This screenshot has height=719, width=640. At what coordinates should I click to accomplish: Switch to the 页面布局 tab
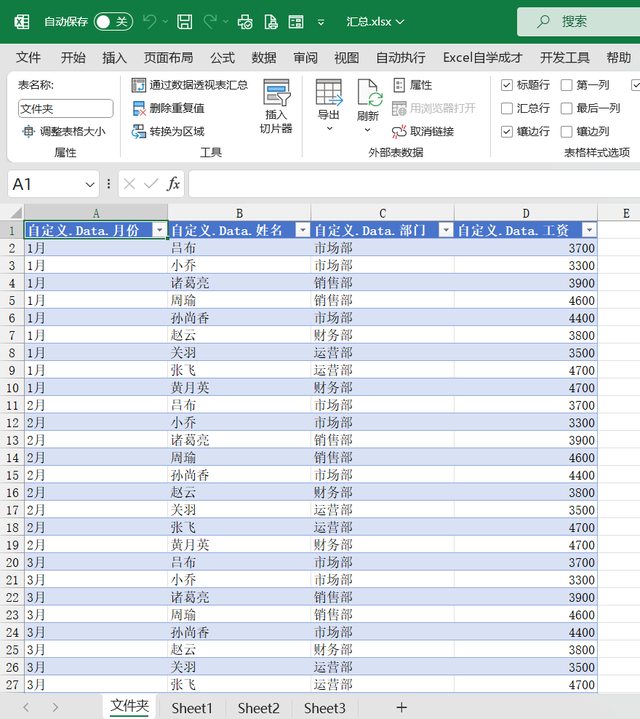tap(168, 58)
